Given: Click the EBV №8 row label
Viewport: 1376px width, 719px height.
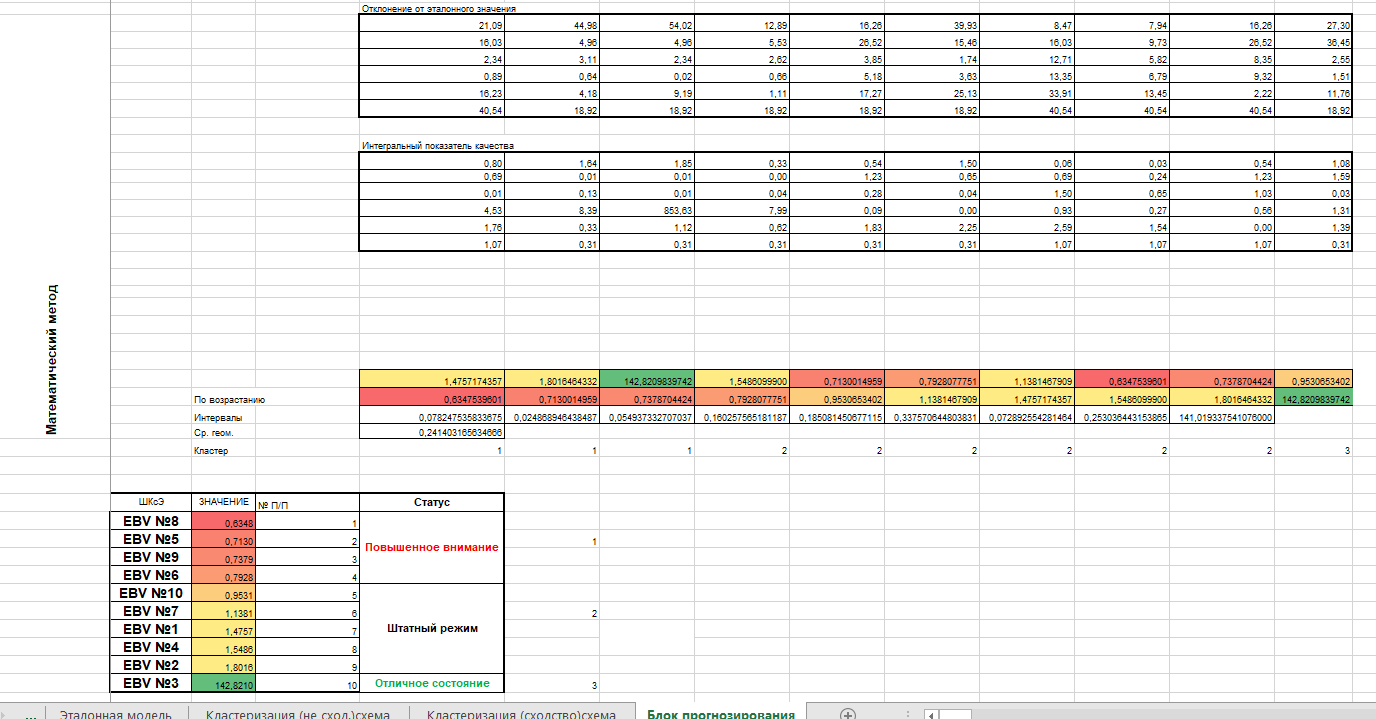Looking at the screenshot, I should (150, 521).
